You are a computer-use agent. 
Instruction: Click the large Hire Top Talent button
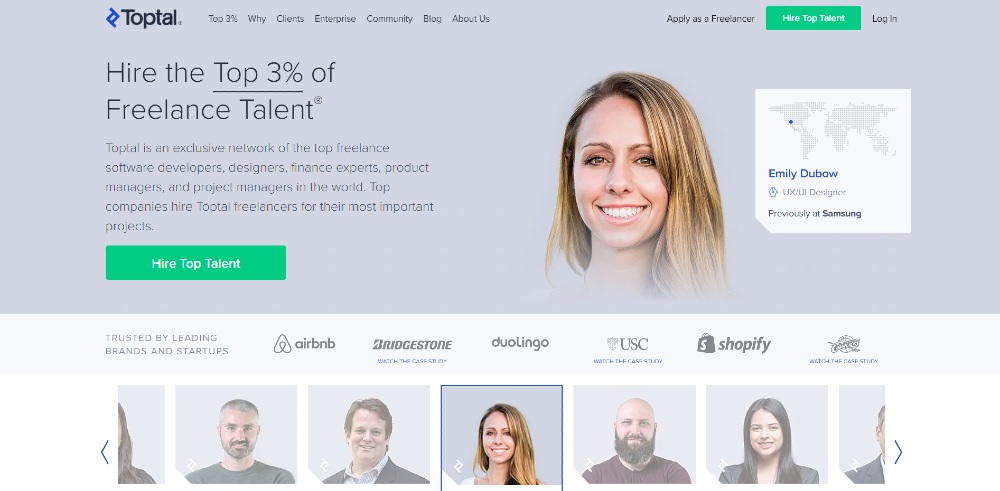(196, 263)
